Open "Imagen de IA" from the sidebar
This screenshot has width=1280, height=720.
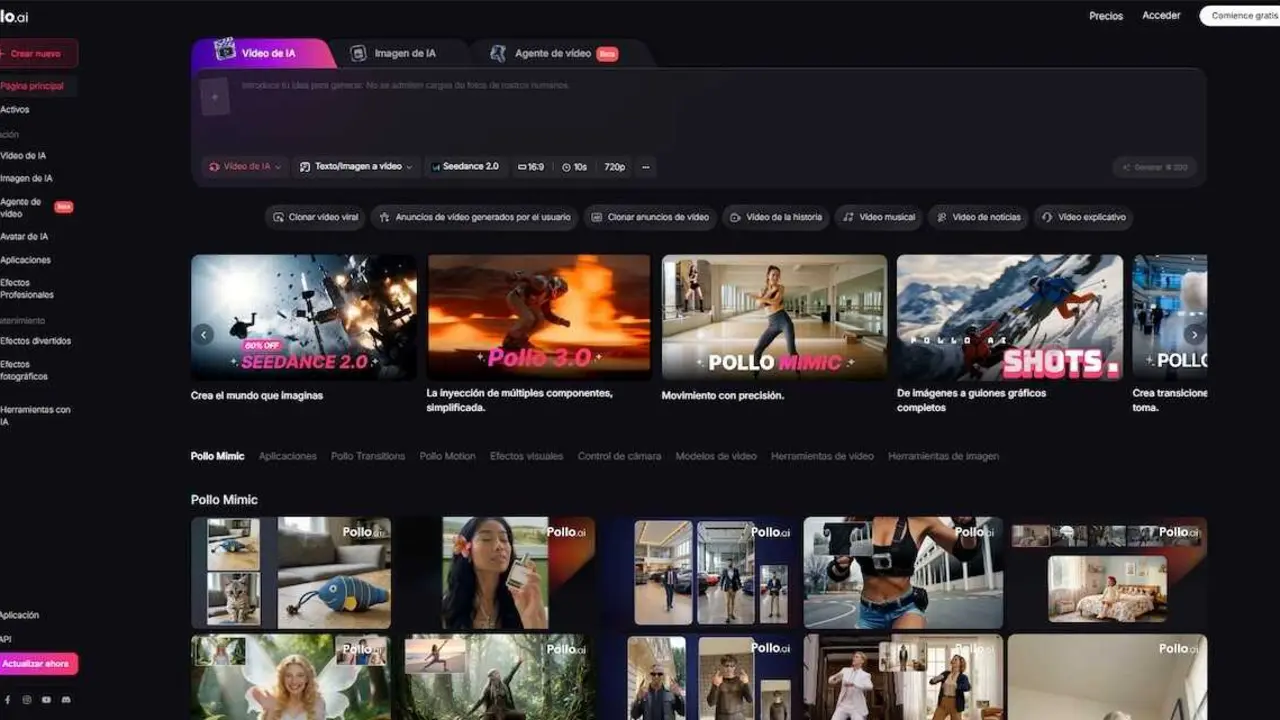26,178
